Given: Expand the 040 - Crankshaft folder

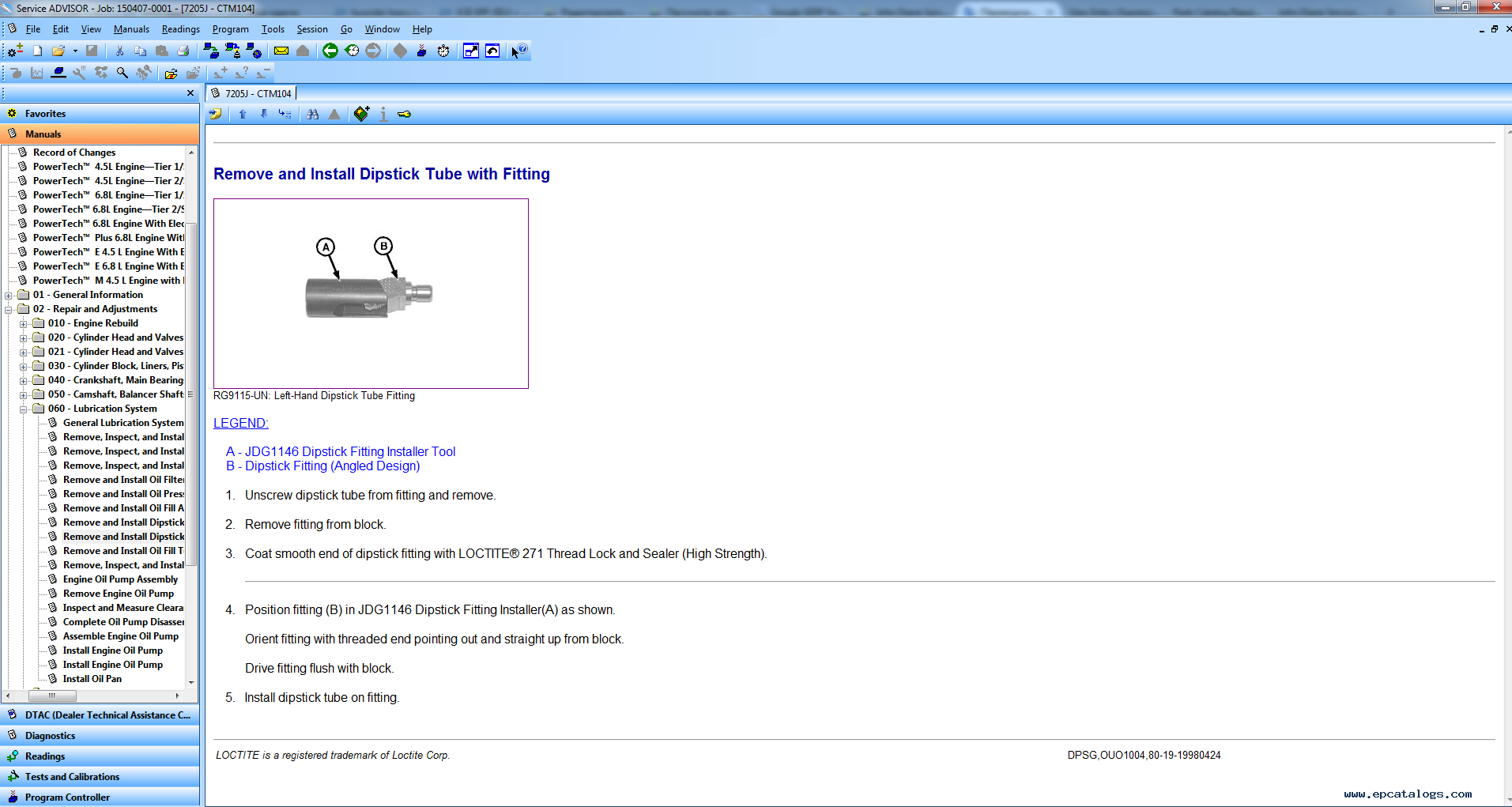Looking at the screenshot, I should pyautogui.click(x=24, y=380).
